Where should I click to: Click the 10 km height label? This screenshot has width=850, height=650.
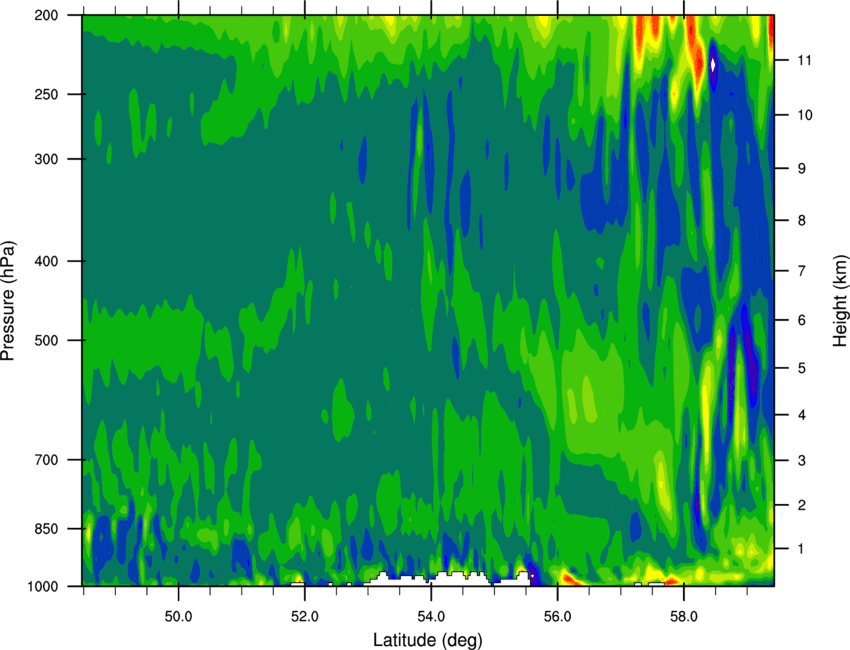point(805,115)
